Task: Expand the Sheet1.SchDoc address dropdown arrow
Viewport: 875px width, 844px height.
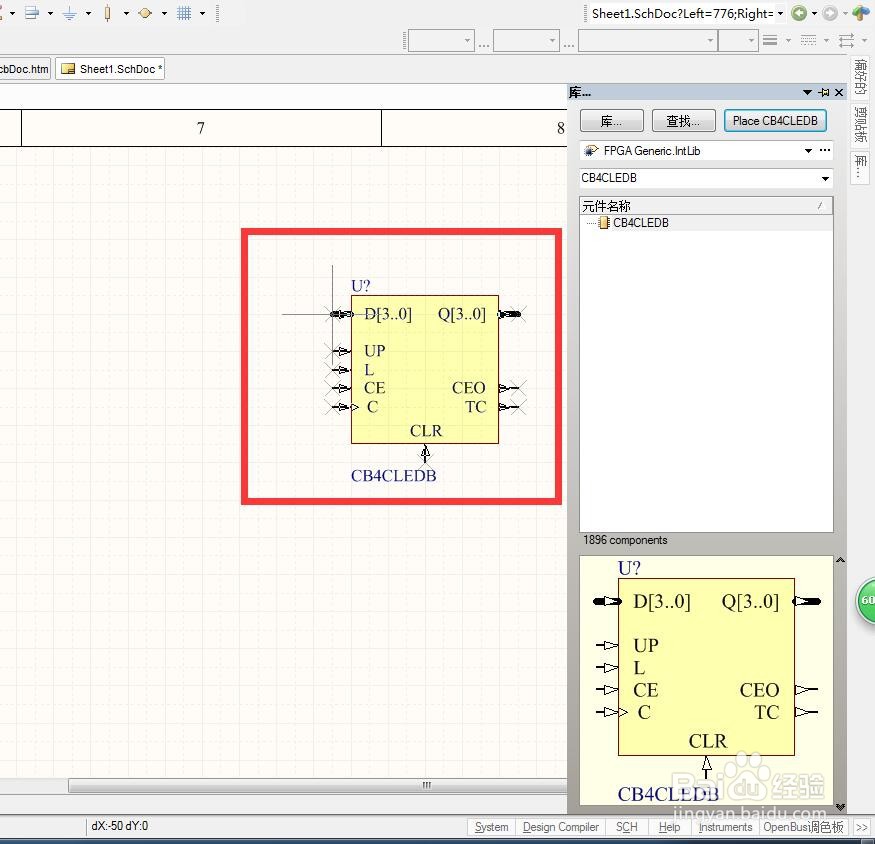Action: (781, 13)
